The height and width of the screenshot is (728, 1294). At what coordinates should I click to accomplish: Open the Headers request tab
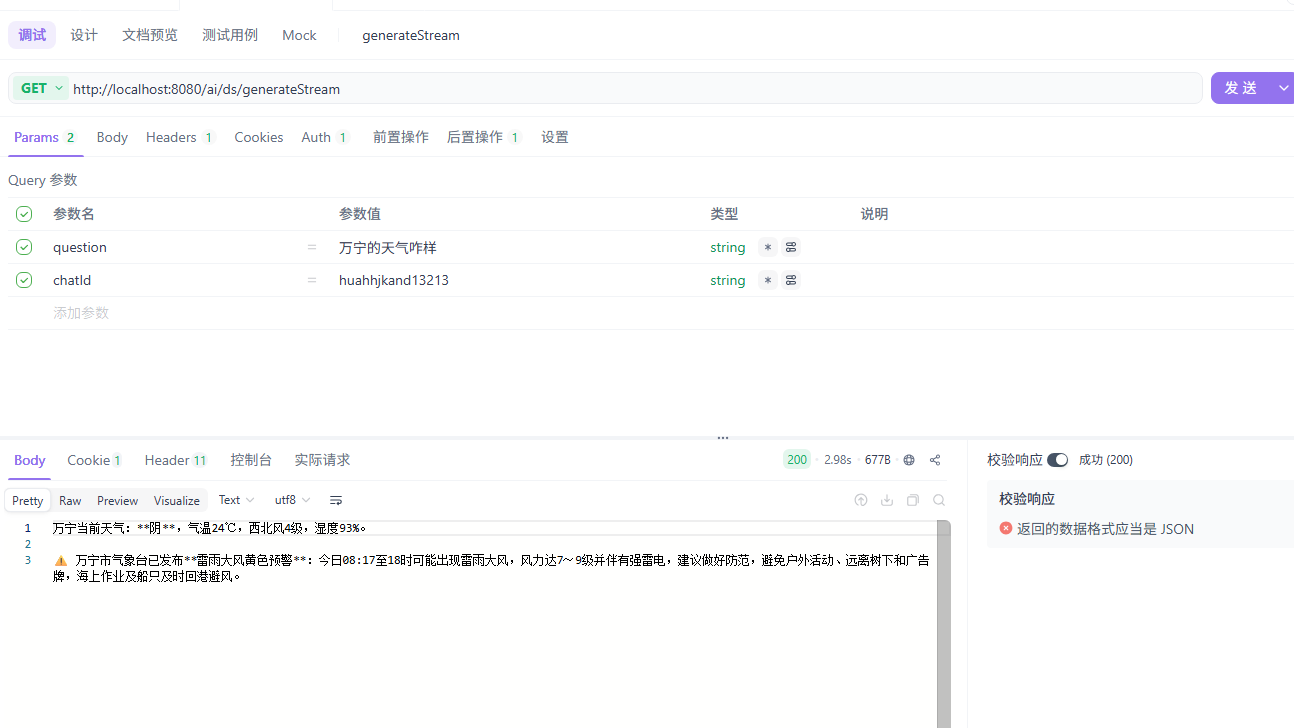[x=180, y=137]
